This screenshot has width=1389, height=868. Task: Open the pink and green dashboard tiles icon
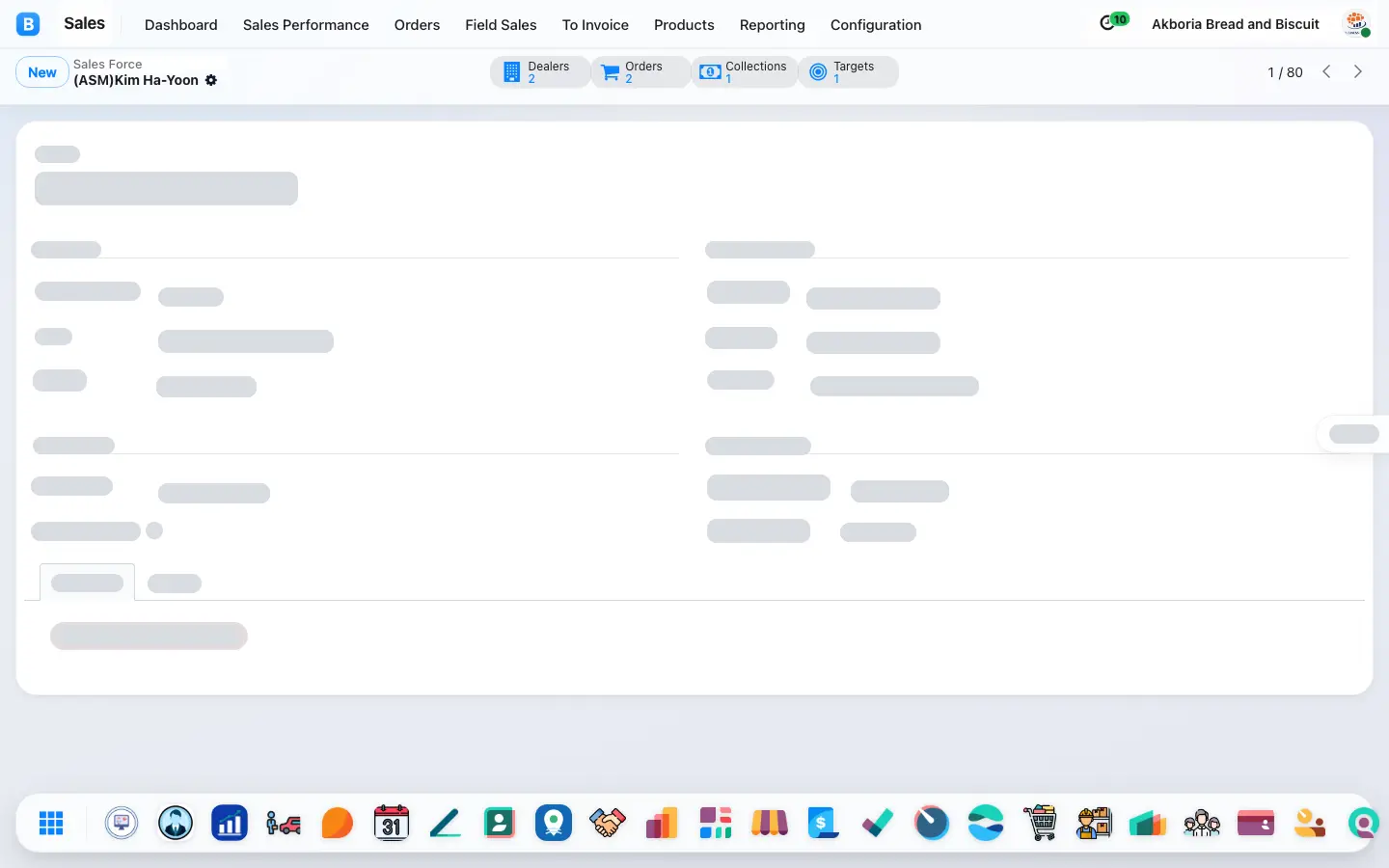point(716,823)
